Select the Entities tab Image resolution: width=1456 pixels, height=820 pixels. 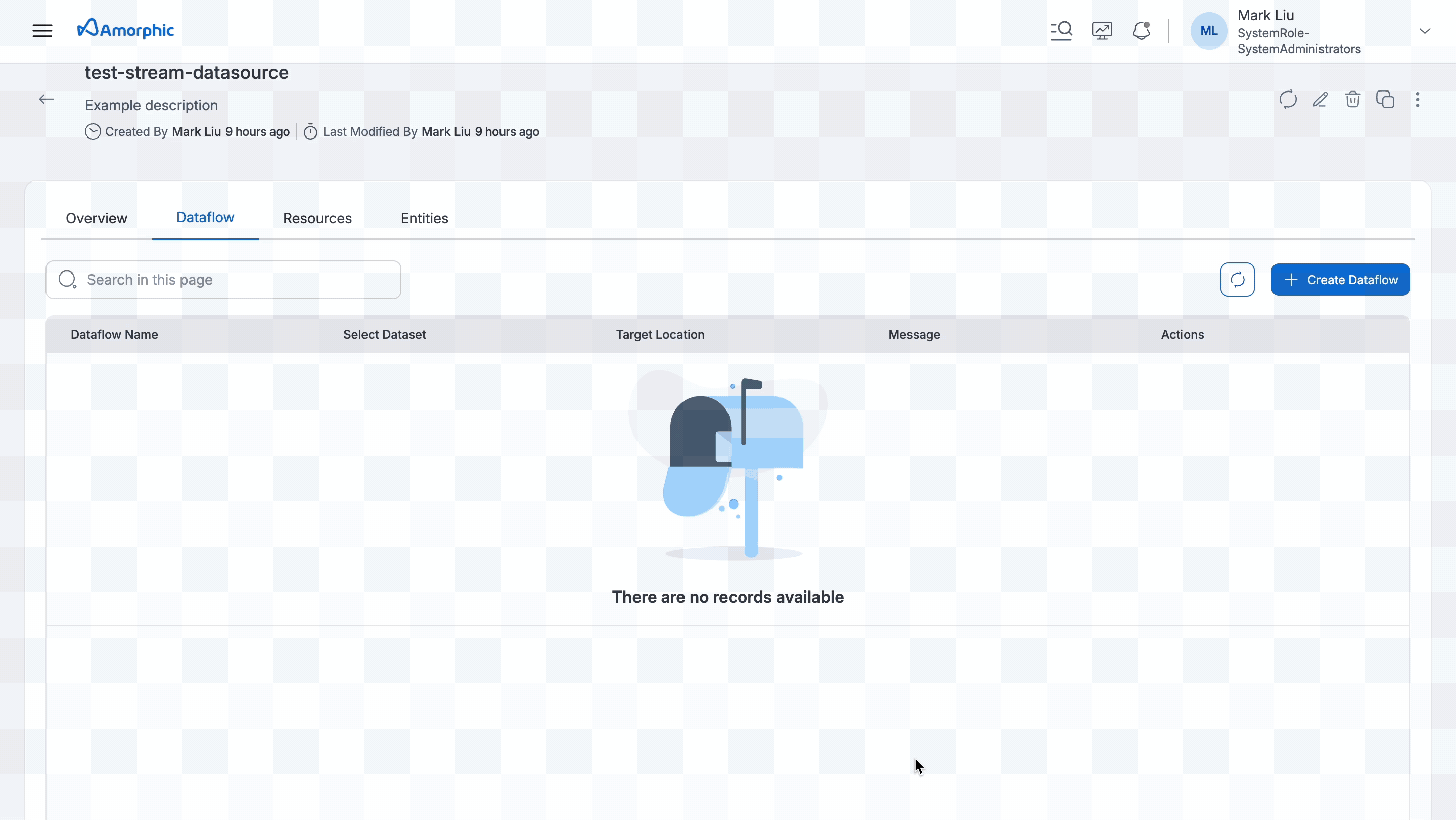(x=424, y=219)
